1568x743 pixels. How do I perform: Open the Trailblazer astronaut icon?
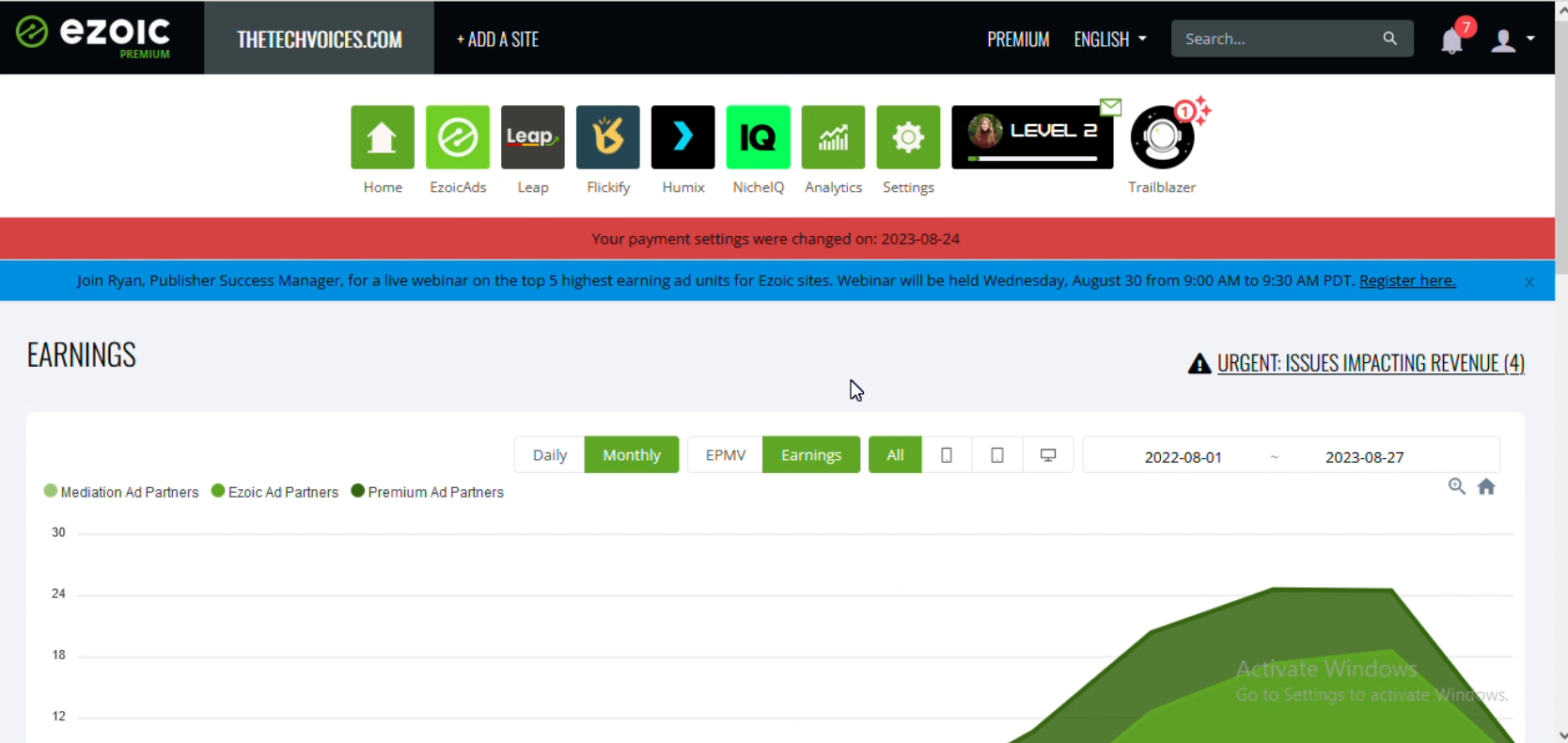click(1162, 137)
